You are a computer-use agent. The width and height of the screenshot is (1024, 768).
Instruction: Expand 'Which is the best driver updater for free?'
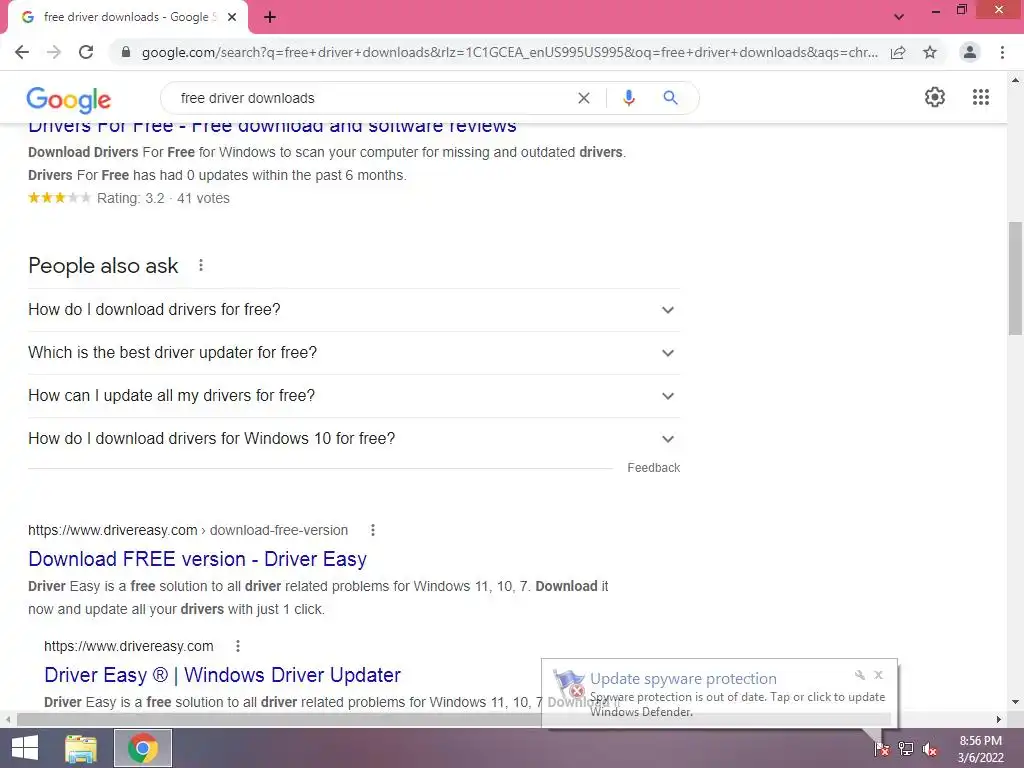pos(354,353)
